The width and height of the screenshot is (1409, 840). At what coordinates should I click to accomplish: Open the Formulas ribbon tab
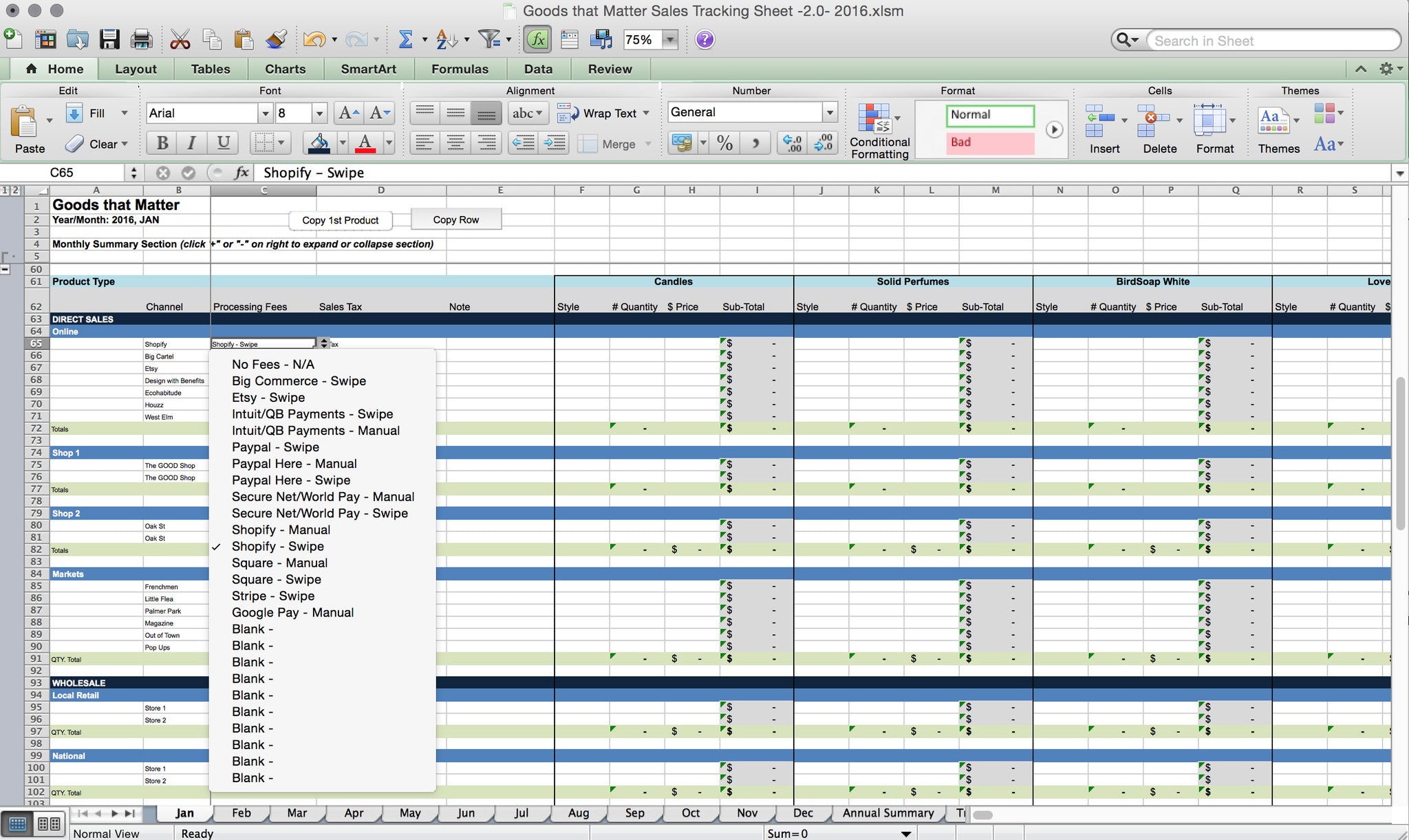coord(460,69)
